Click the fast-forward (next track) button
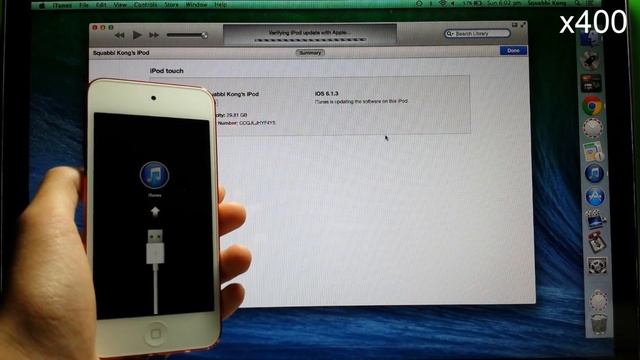Image resolution: width=640 pixels, height=360 pixels. point(154,36)
